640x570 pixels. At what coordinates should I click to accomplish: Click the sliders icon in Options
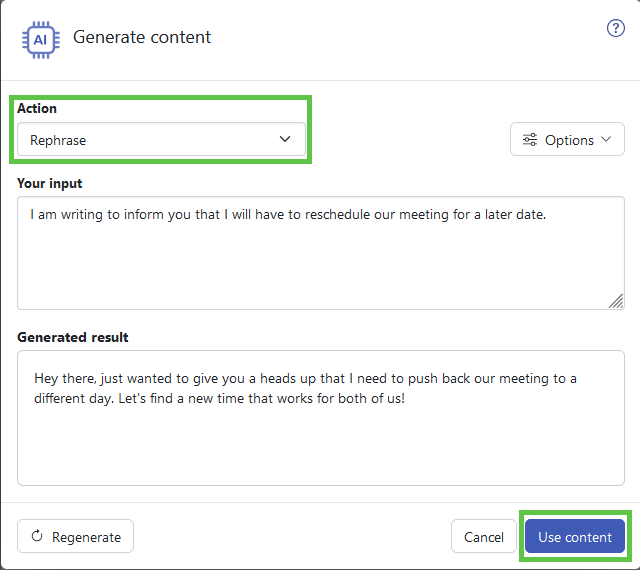pos(530,140)
